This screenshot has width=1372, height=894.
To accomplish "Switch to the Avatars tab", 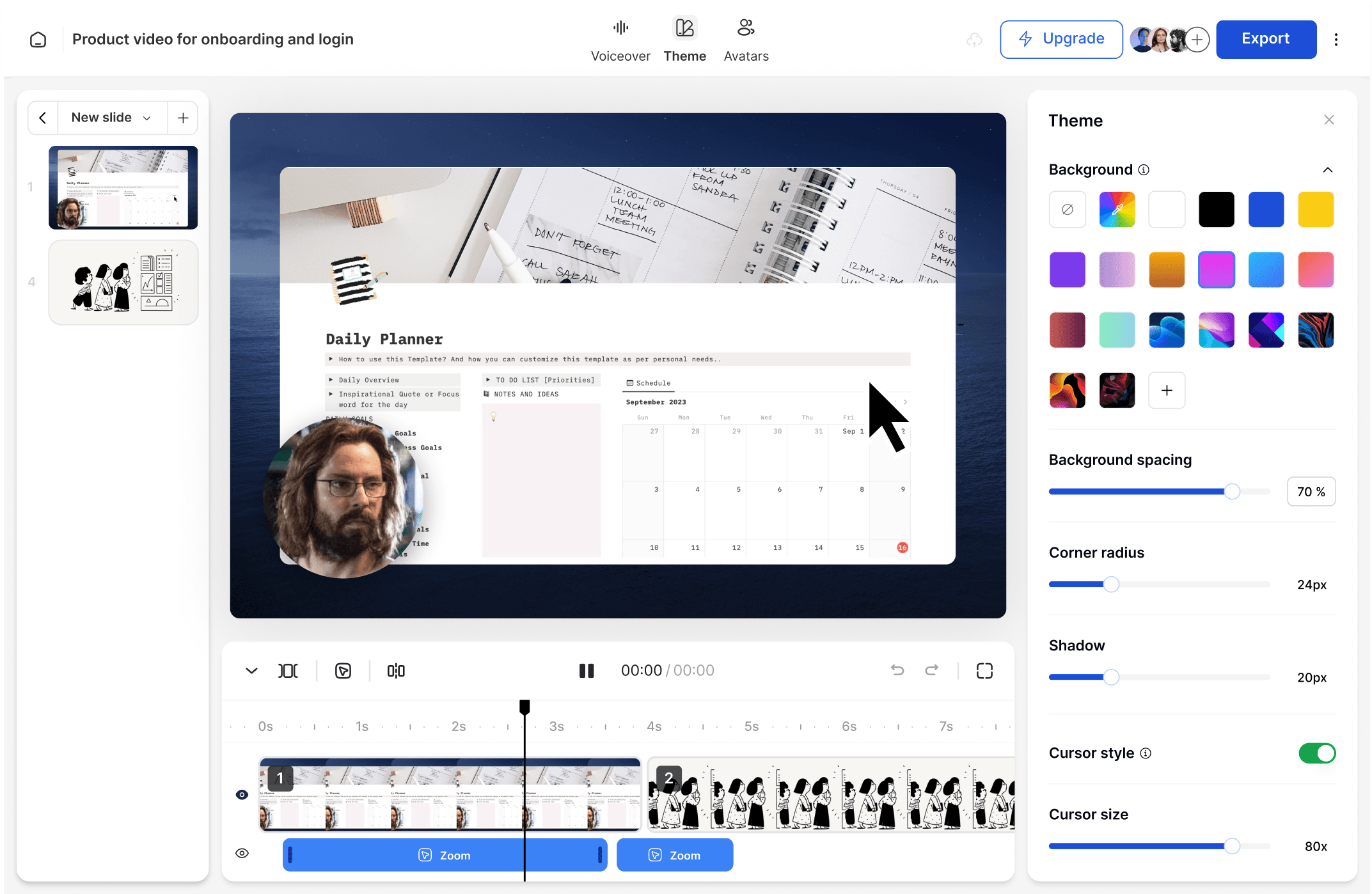I will [746, 40].
